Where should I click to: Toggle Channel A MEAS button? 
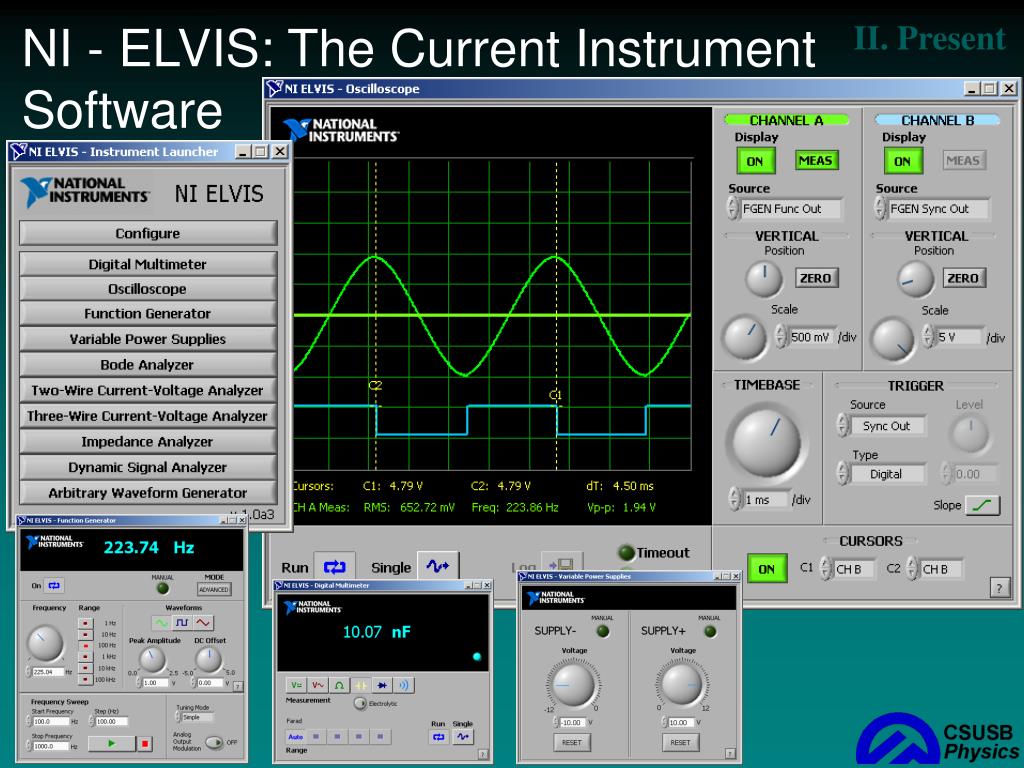click(x=816, y=161)
